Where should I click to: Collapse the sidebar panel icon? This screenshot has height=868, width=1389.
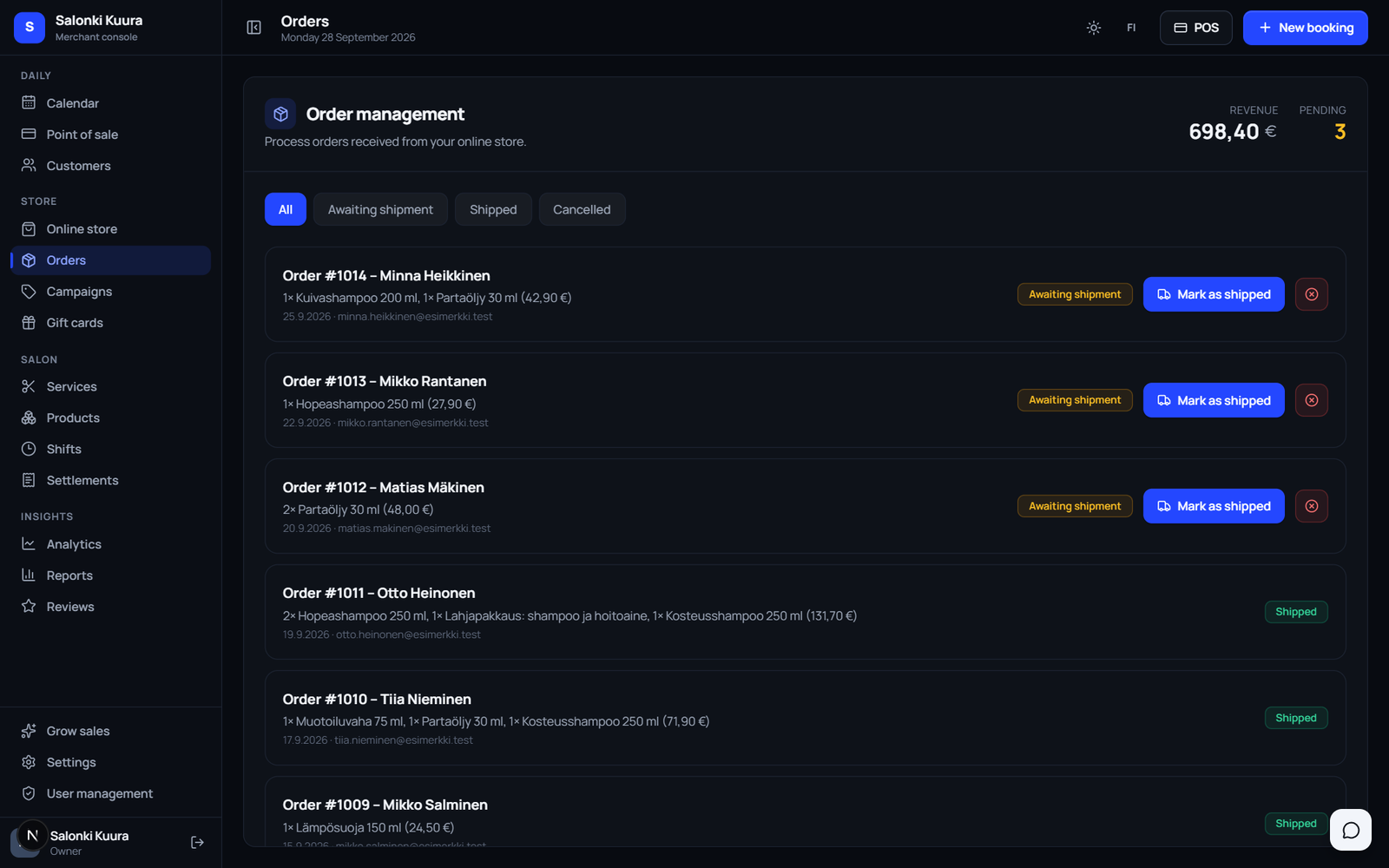253,28
